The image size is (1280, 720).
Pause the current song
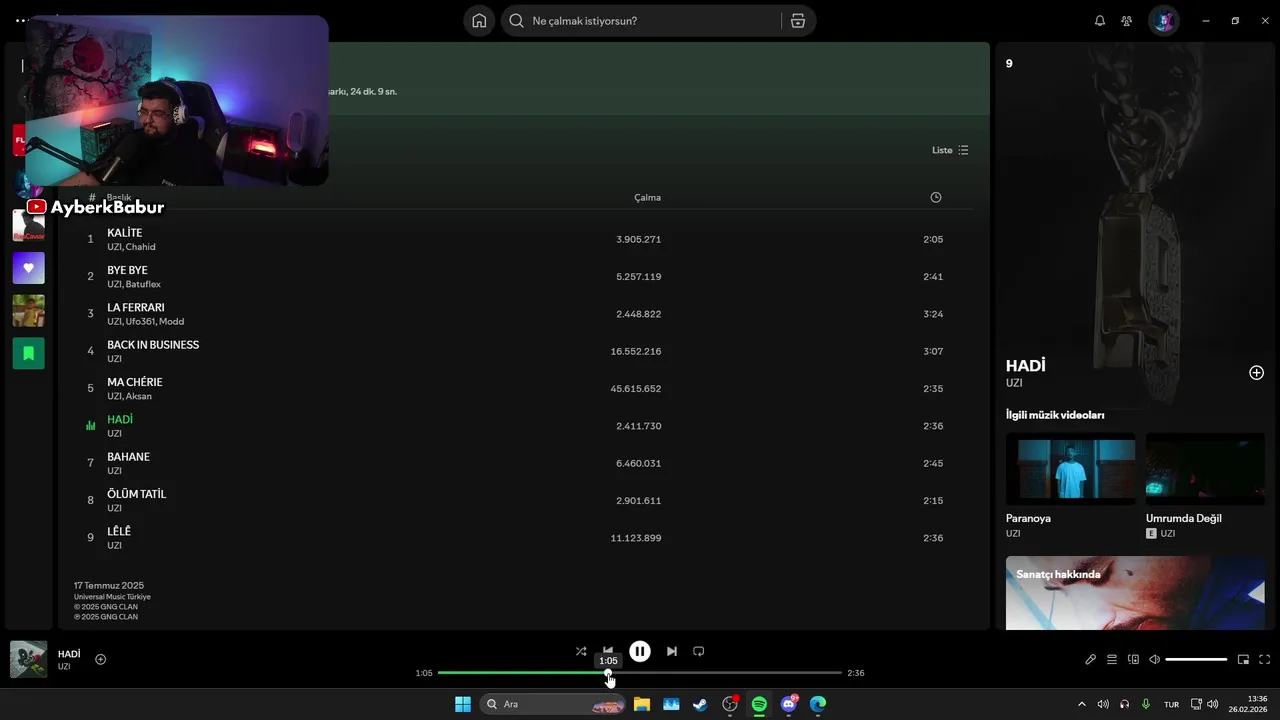pyautogui.click(x=640, y=651)
